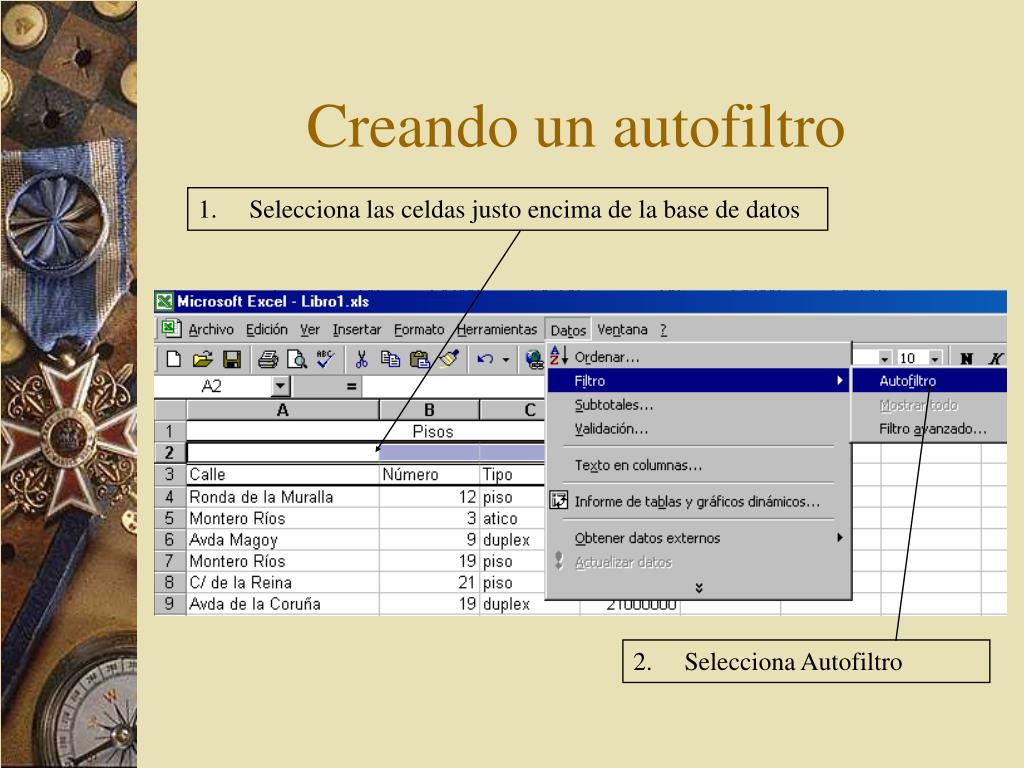Choose Ordenar... from Datos menu
The image size is (1024, 768).
tap(698, 357)
